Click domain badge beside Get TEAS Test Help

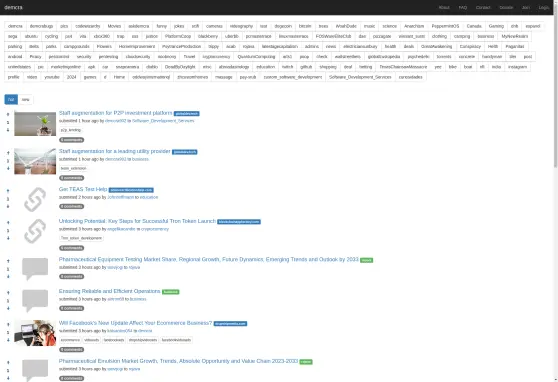131,190
